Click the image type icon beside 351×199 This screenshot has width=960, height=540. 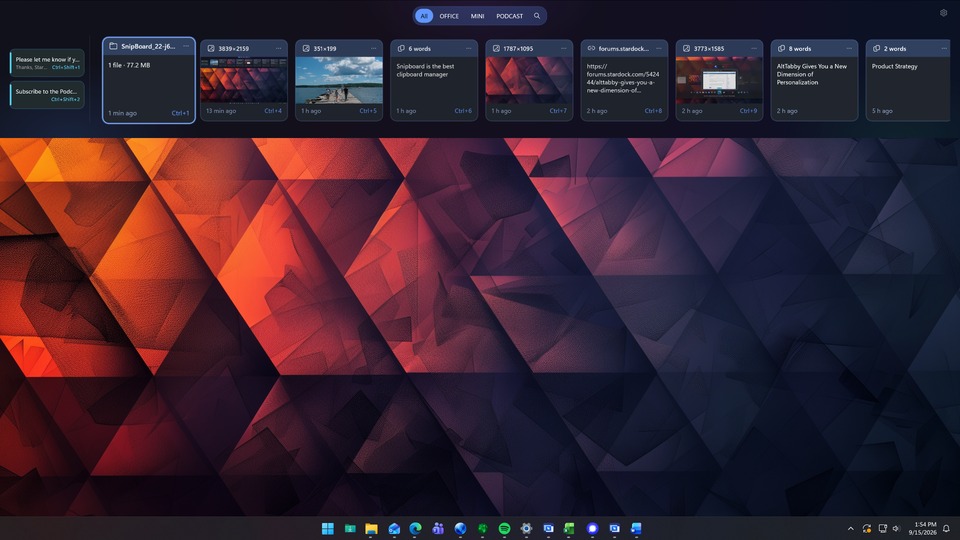pos(306,48)
